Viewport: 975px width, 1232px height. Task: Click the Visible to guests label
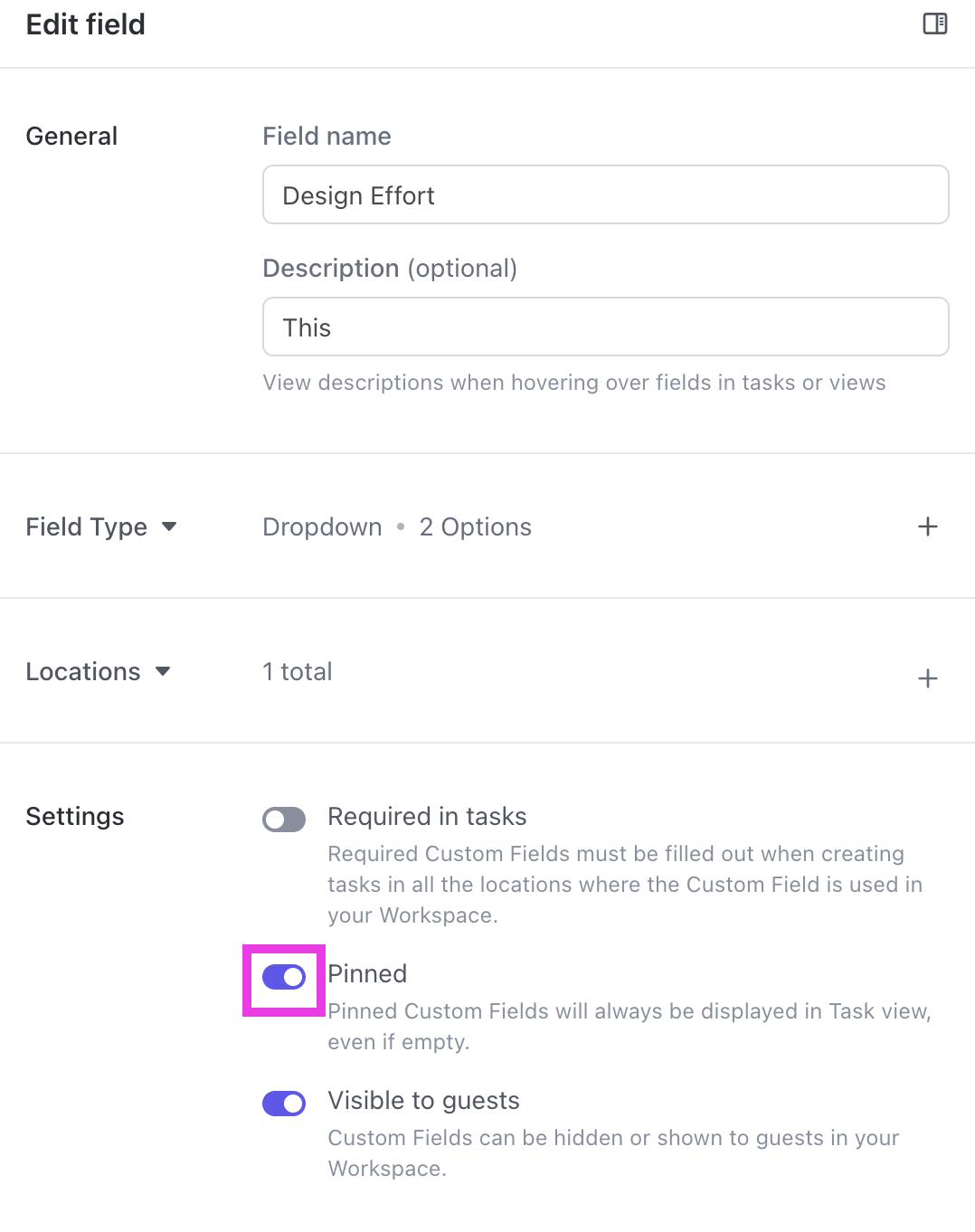point(423,1100)
